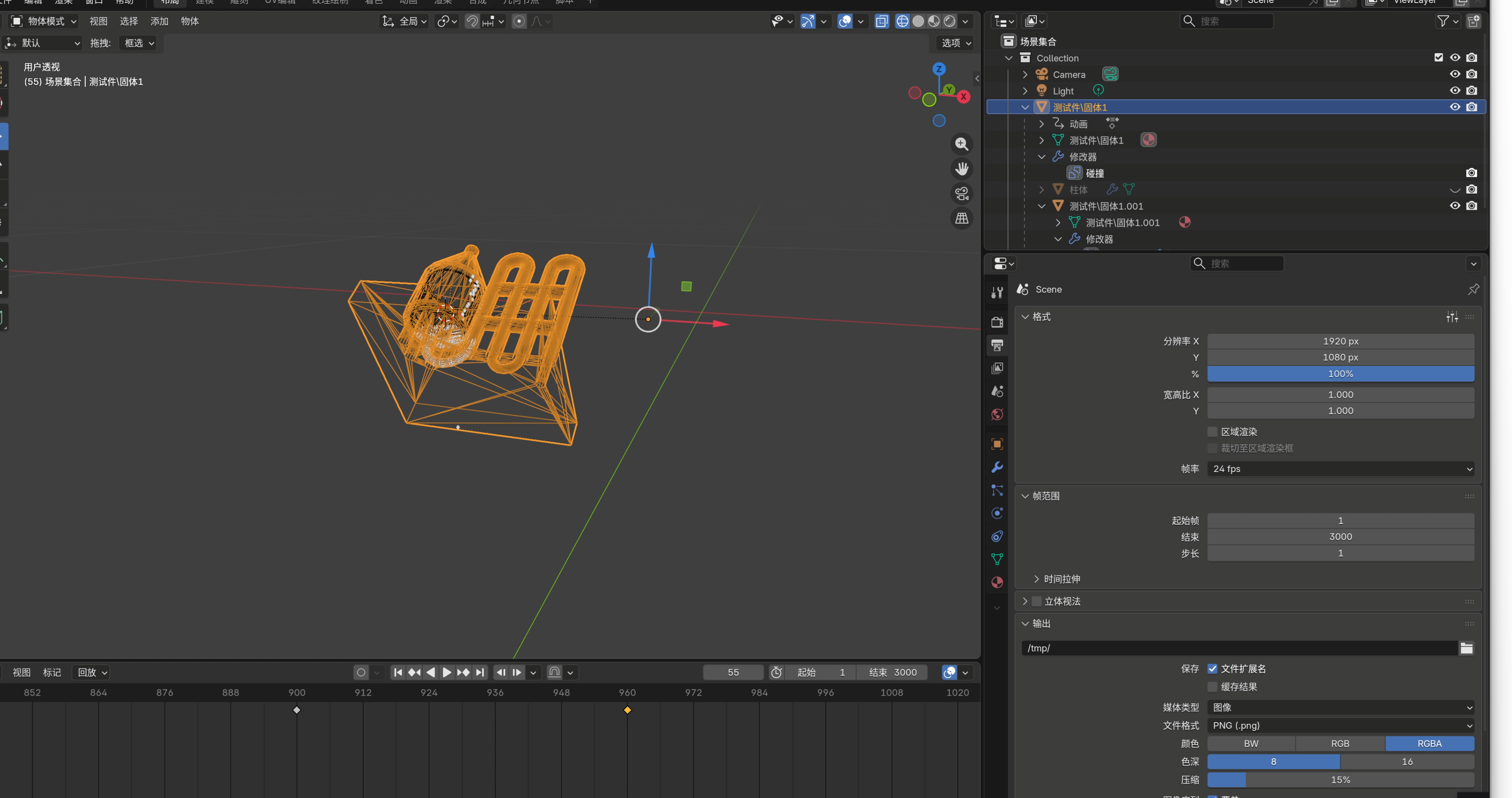Click the resolution 100% slider

tap(1341, 374)
